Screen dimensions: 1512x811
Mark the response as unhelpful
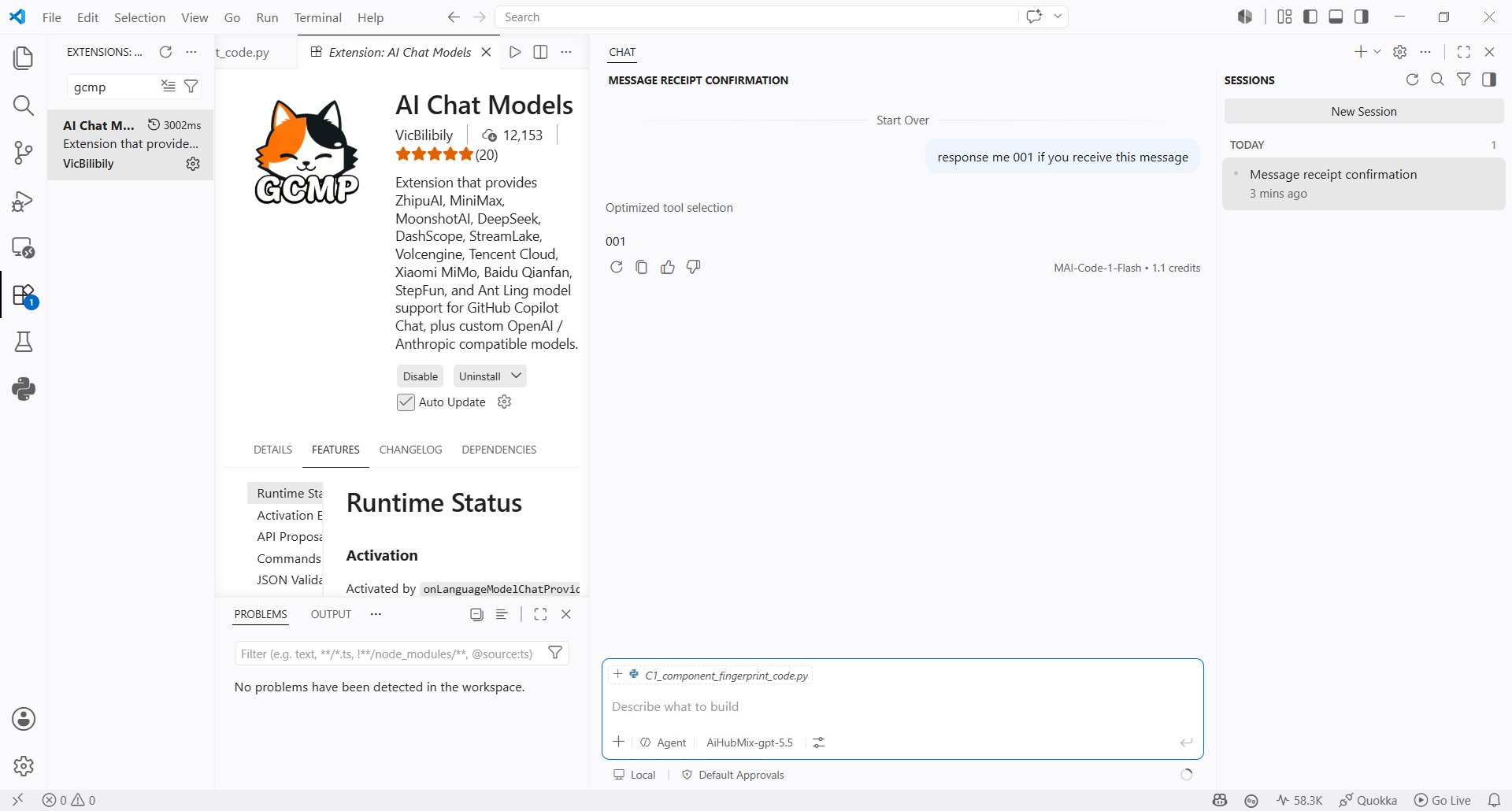click(693, 267)
